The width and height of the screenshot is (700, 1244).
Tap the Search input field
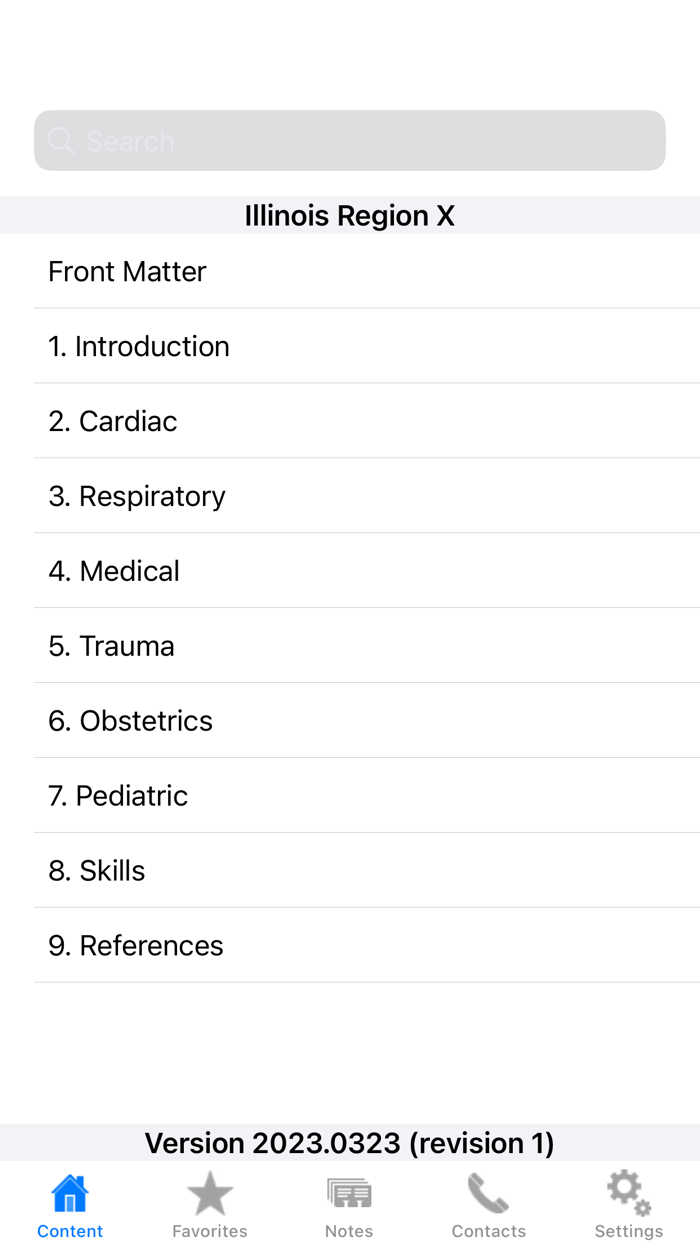350,140
